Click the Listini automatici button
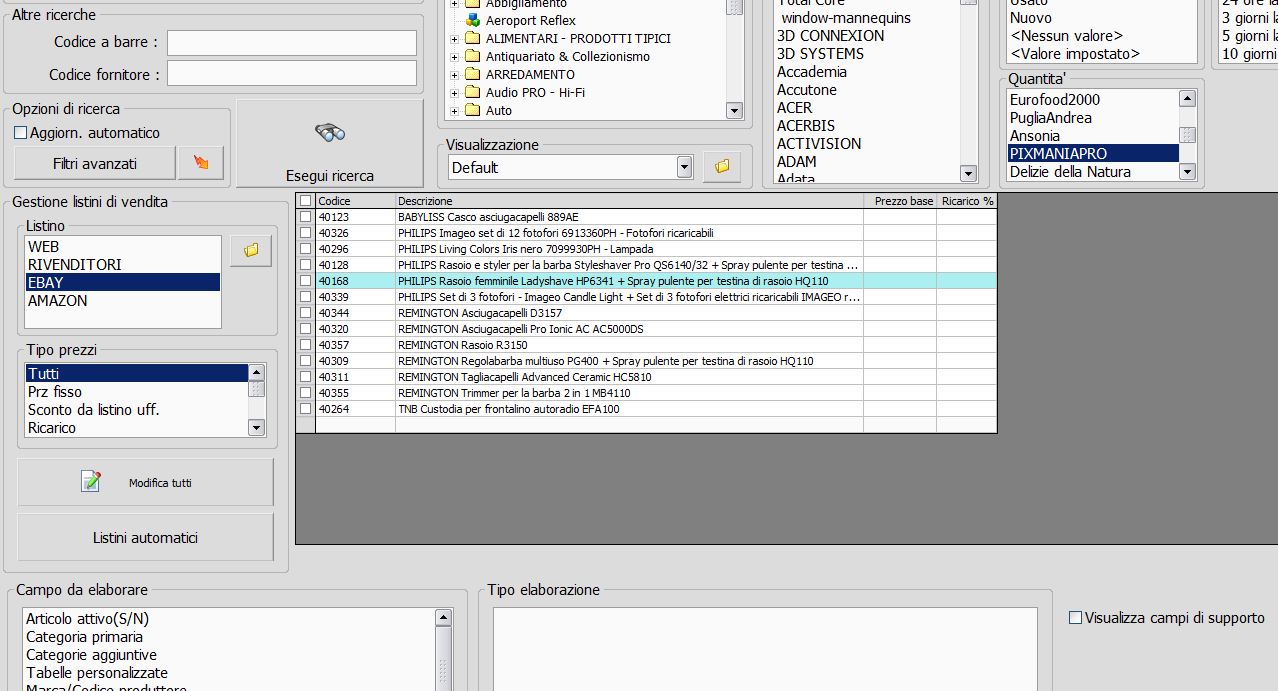Viewport: 1278px width, 691px height. [145, 537]
